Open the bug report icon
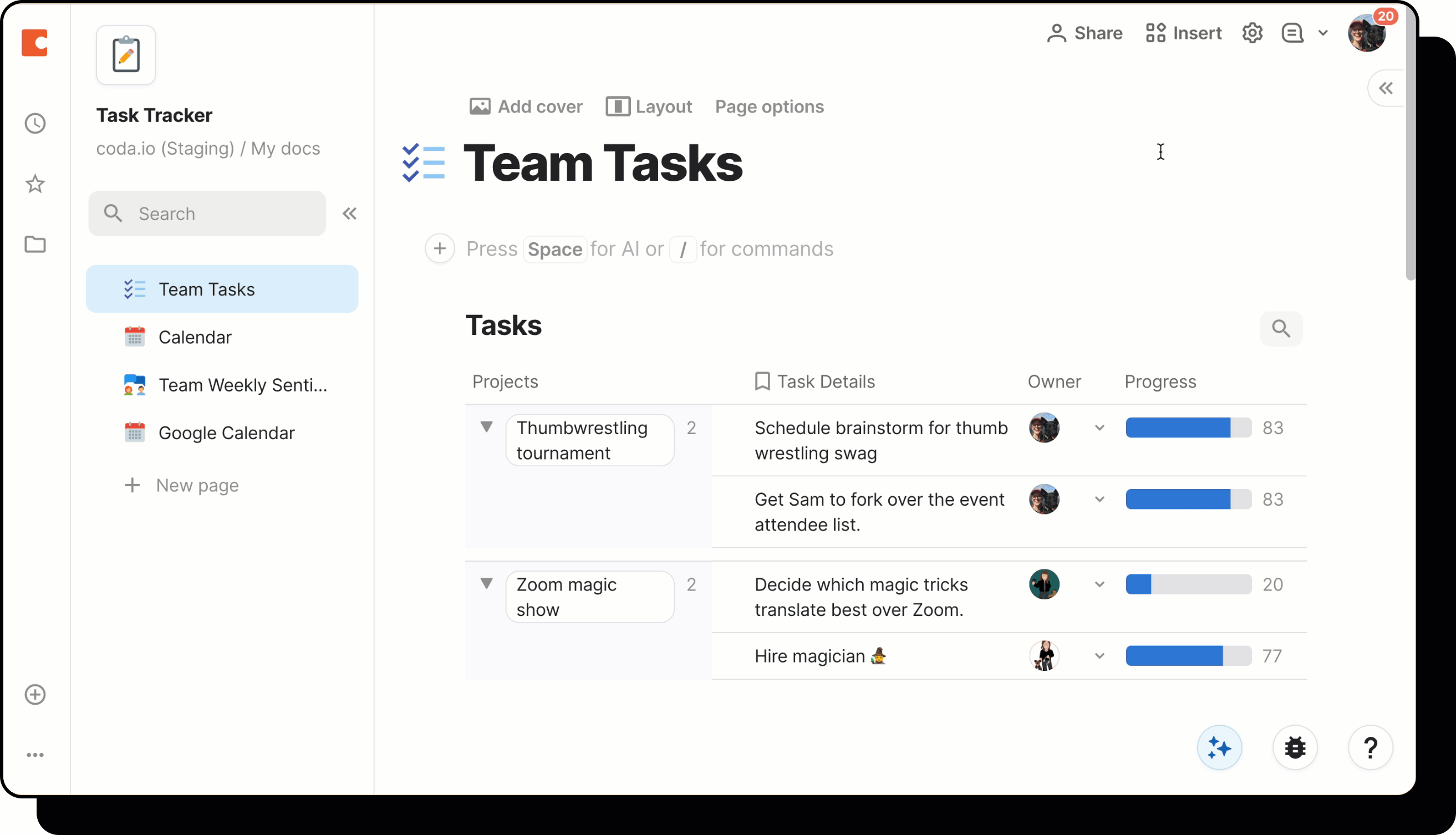 [1295, 747]
